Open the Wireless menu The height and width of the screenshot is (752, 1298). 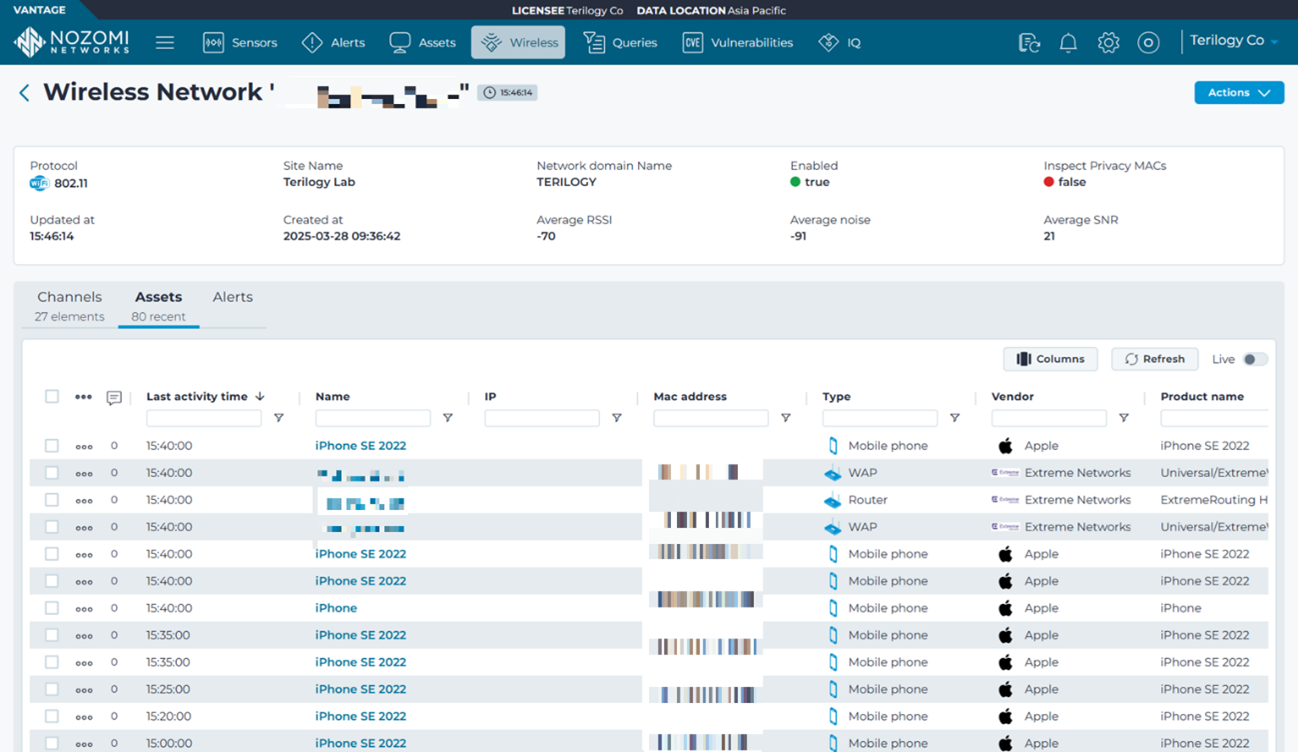pyautogui.click(x=518, y=42)
